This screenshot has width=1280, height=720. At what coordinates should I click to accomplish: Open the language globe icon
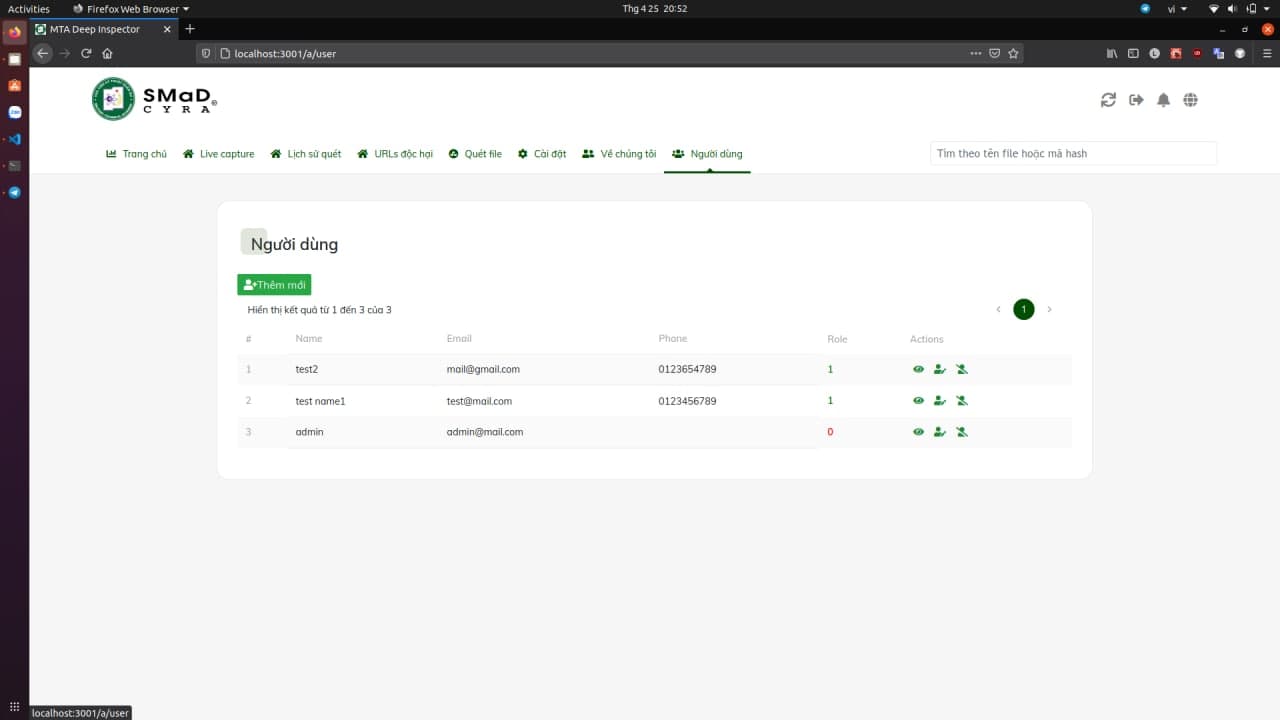1190,100
